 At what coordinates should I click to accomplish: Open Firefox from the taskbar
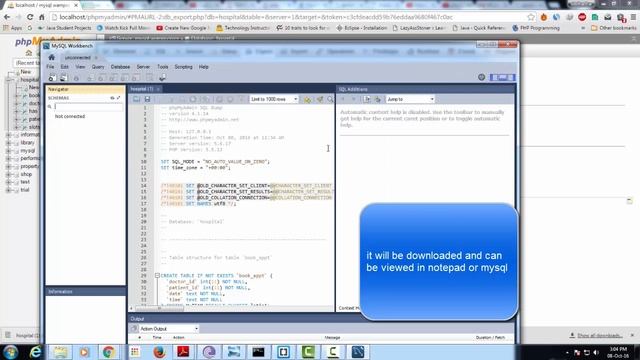coord(159,352)
